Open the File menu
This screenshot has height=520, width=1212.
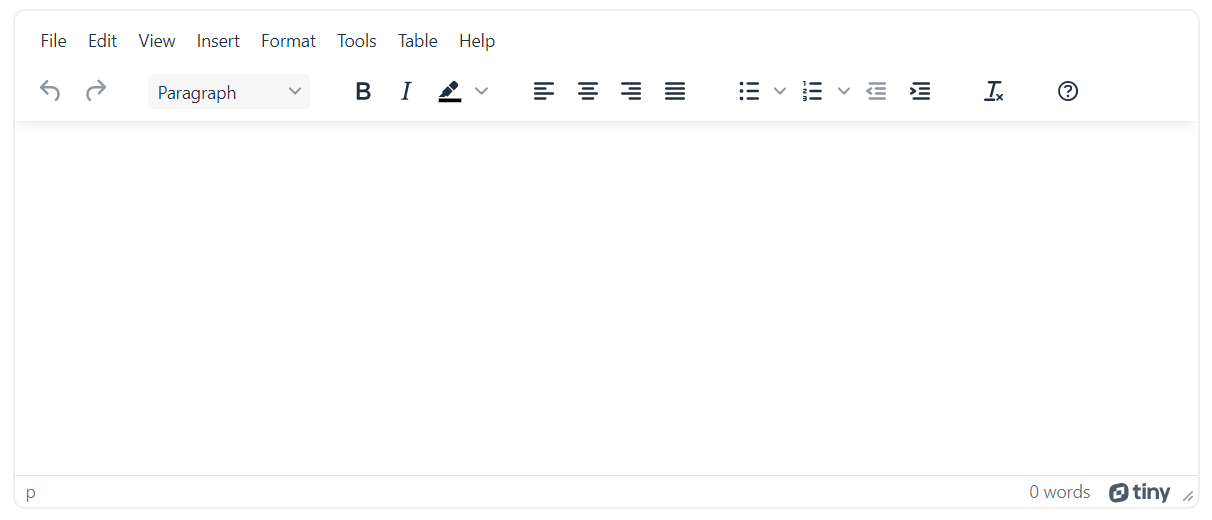54,41
